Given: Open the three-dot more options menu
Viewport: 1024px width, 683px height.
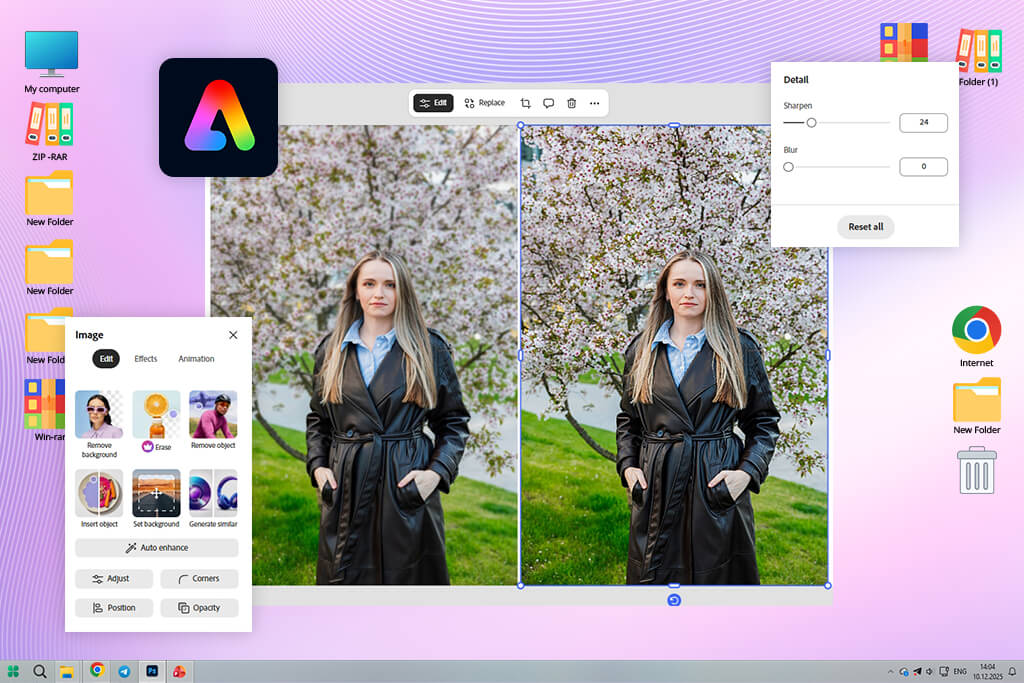Looking at the screenshot, I should point(594,103).
